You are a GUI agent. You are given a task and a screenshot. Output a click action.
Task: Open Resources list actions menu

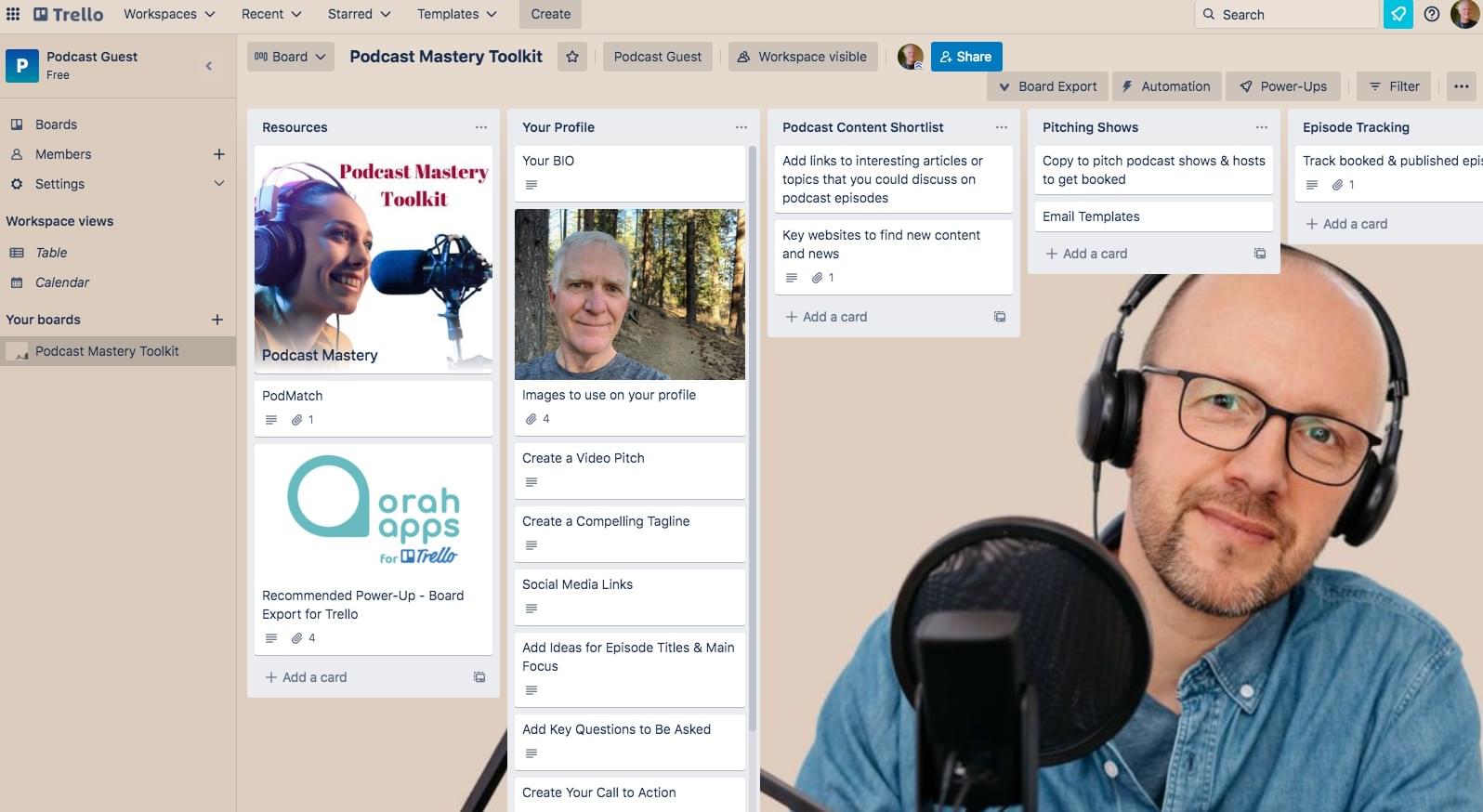pos(480,127)
